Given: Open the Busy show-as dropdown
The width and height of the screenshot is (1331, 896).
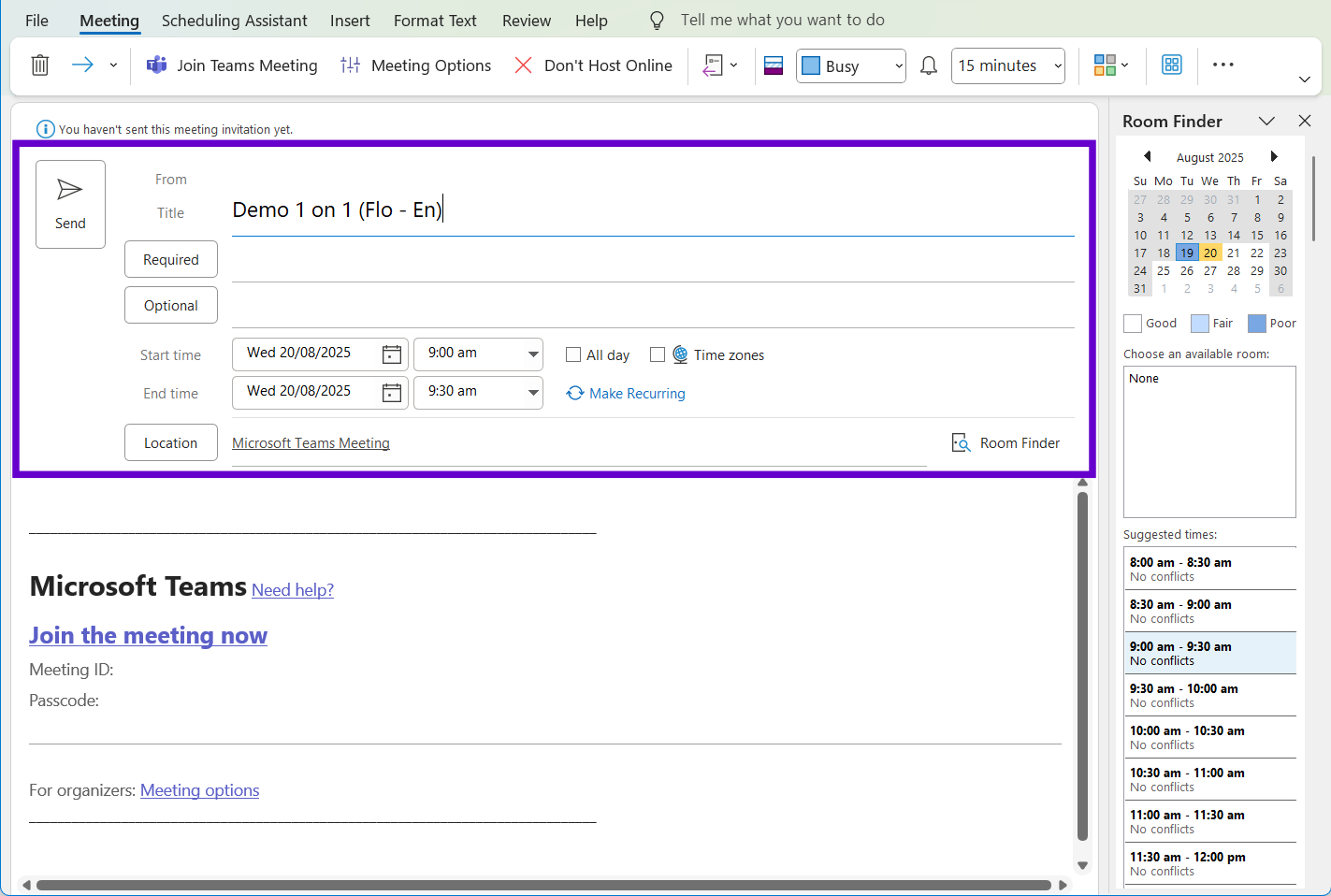Looking at the screenshot, I should [x=851, y=65].
